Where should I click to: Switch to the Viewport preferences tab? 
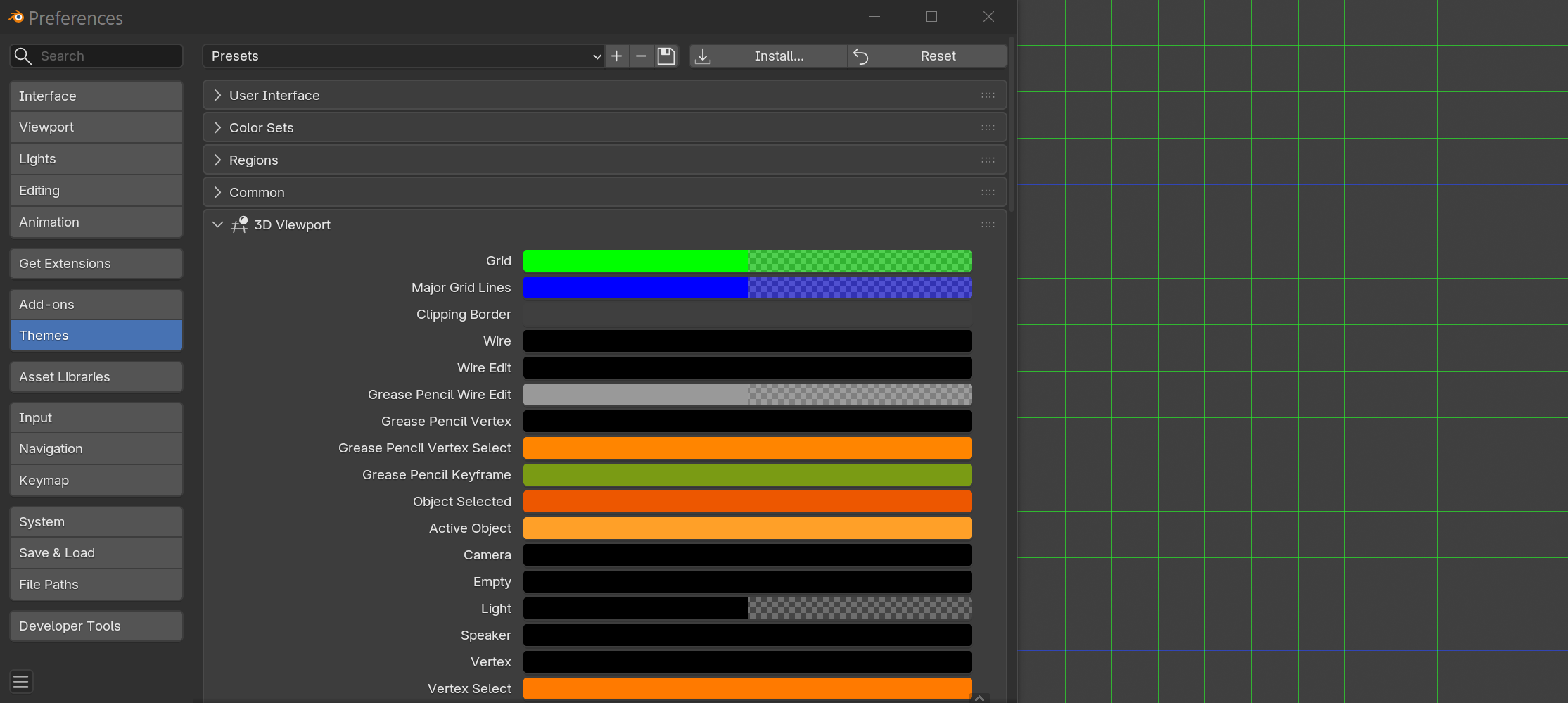[96, 127]
